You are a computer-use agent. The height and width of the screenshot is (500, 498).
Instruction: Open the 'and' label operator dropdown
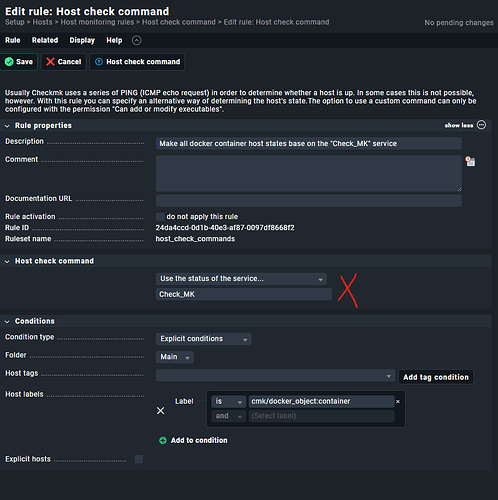pyautogui.click(x=229, y=416)
